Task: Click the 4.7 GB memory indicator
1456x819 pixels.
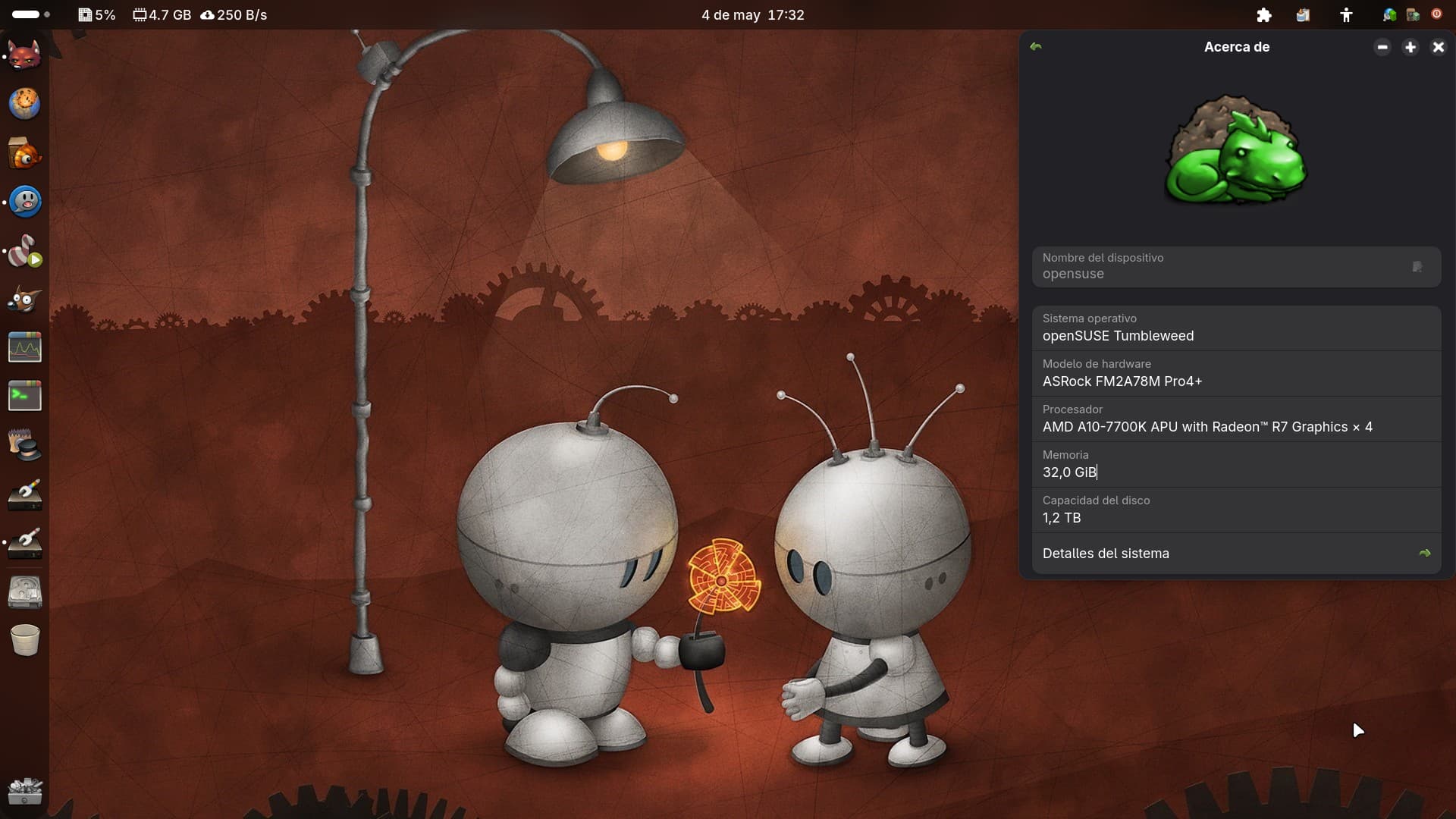Action: (x=162, y=15)
